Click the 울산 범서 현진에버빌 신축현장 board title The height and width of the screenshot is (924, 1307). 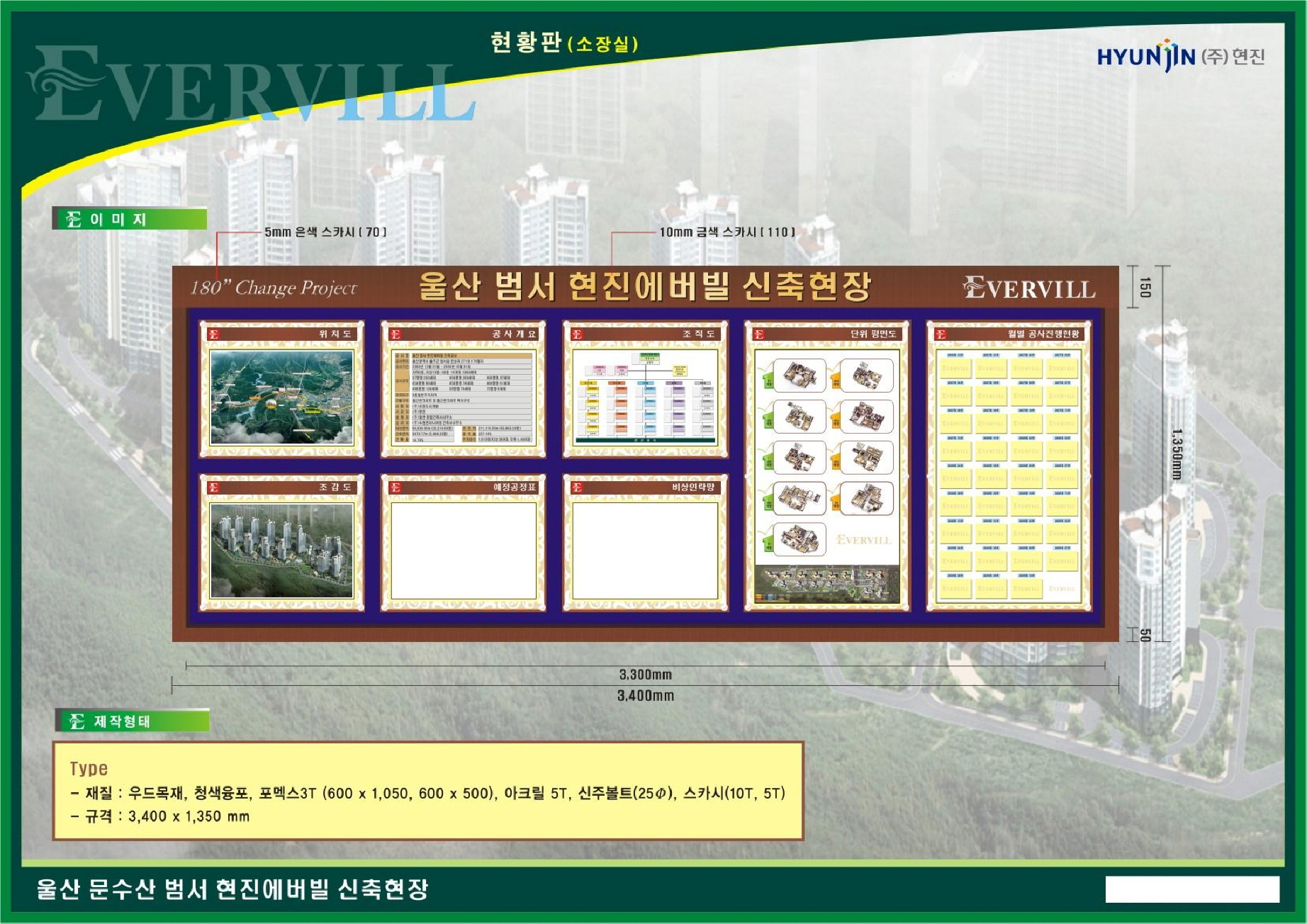[644, 286]
